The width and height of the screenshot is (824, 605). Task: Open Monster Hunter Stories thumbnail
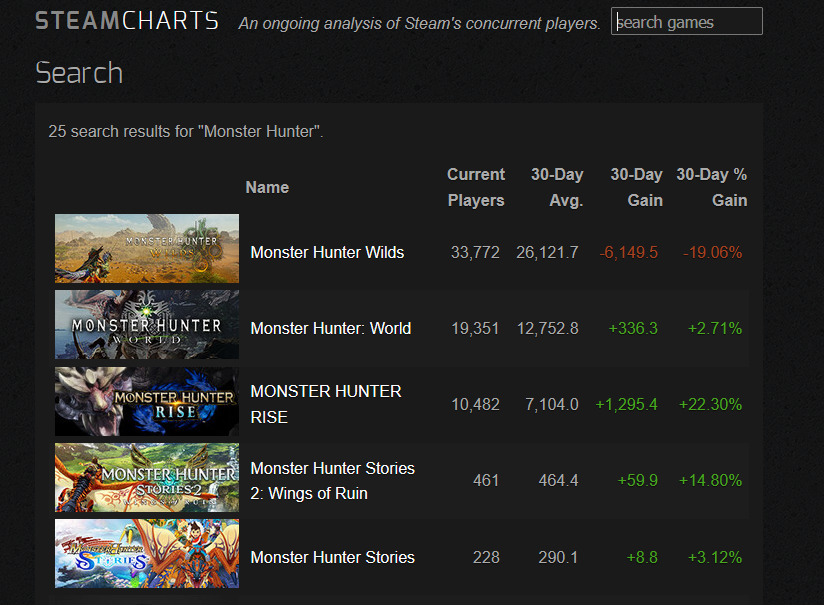pos(147,553)
